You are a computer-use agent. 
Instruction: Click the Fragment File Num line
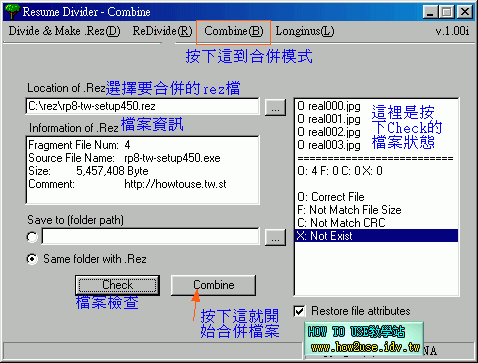click(79, 145)
